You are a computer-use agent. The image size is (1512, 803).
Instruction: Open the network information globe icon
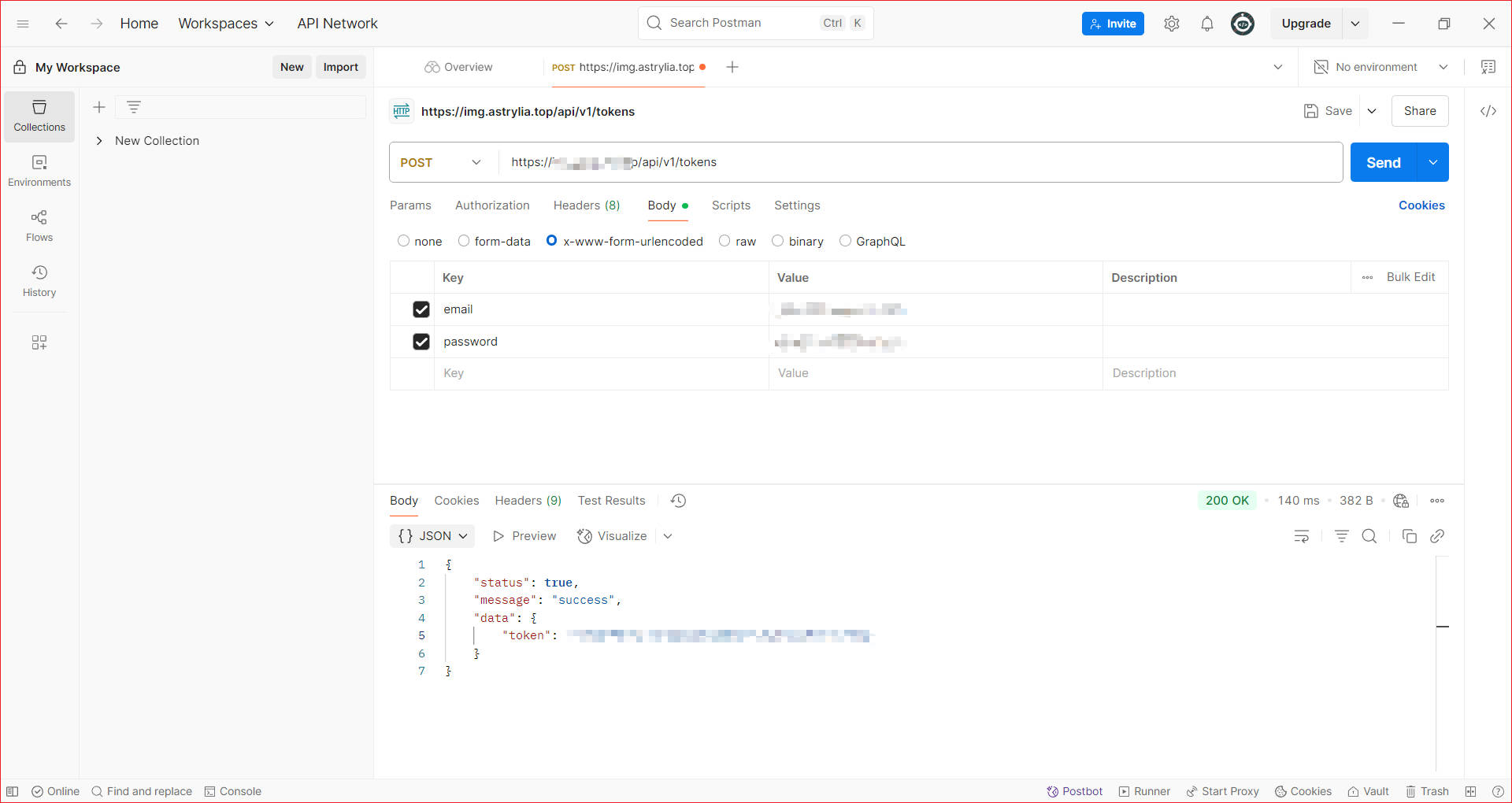(x=1401, y=501)
